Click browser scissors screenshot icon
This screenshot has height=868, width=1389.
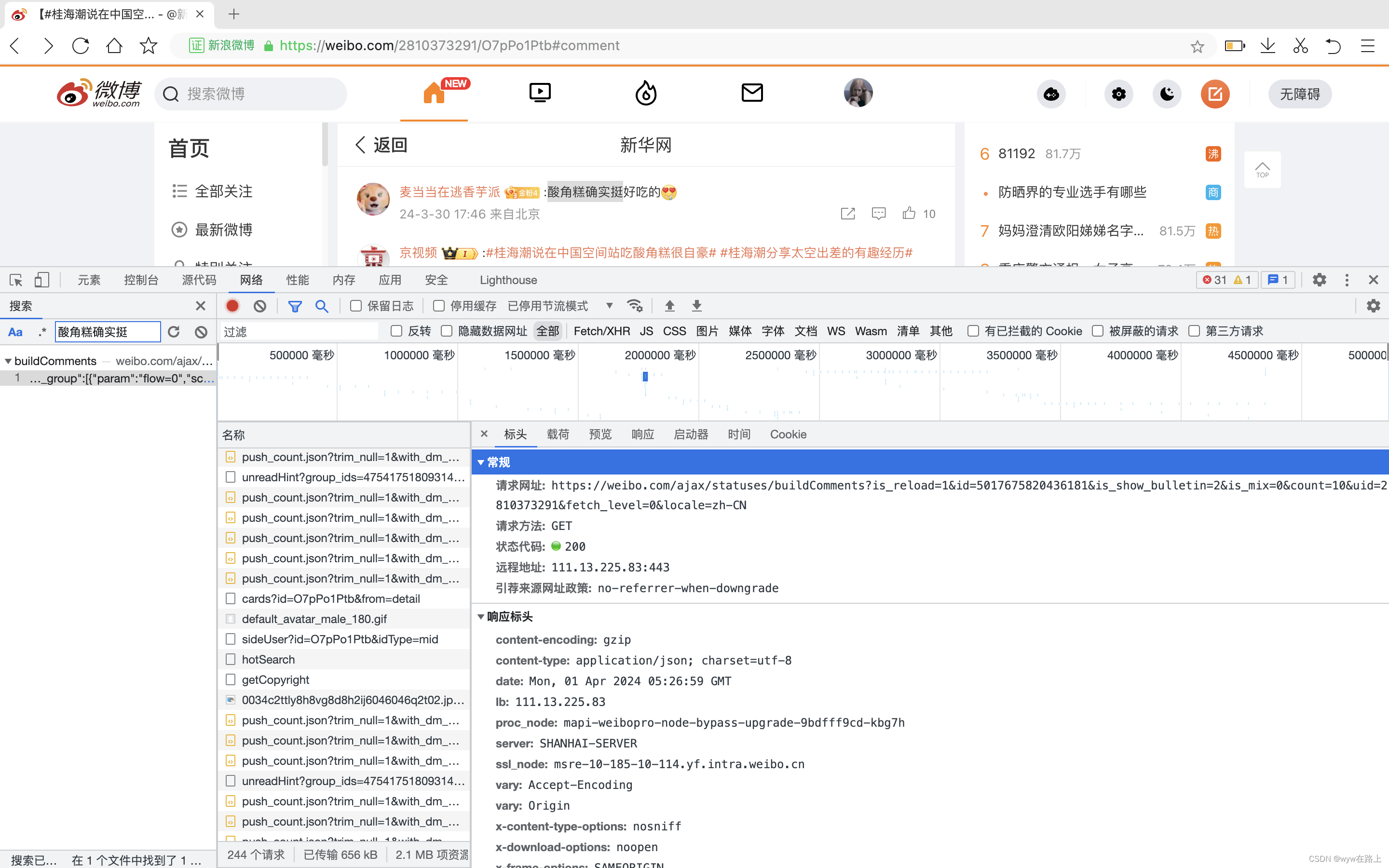pyautogui.click(x=1301, y=45)
